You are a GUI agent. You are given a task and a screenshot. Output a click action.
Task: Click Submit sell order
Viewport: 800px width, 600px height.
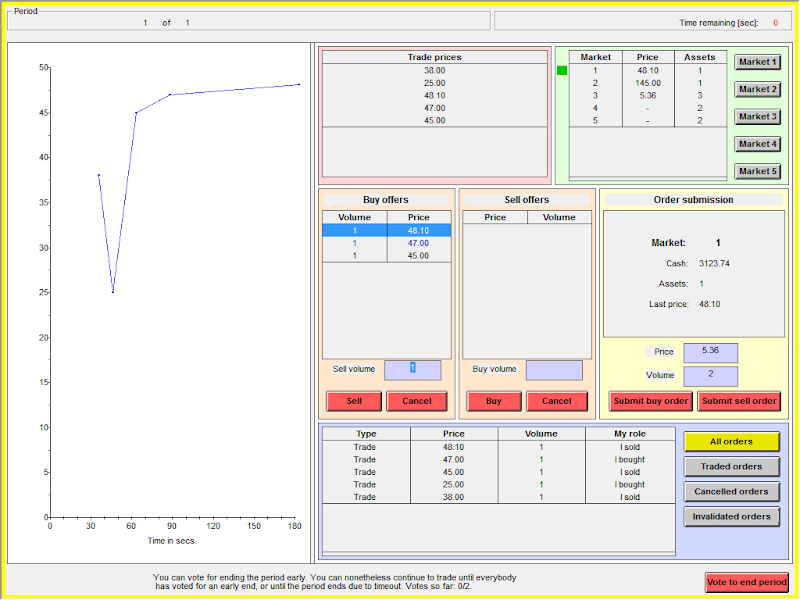click(739, 401)
